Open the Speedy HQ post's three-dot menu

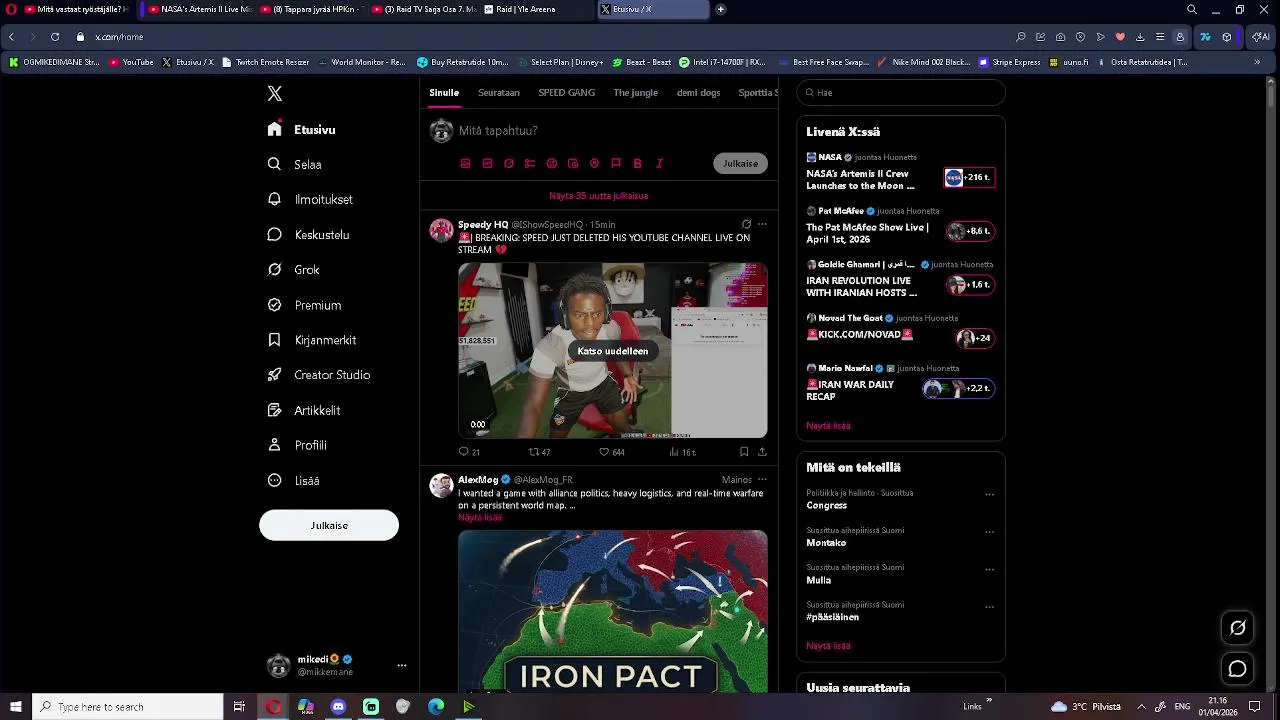click(762, 224)
